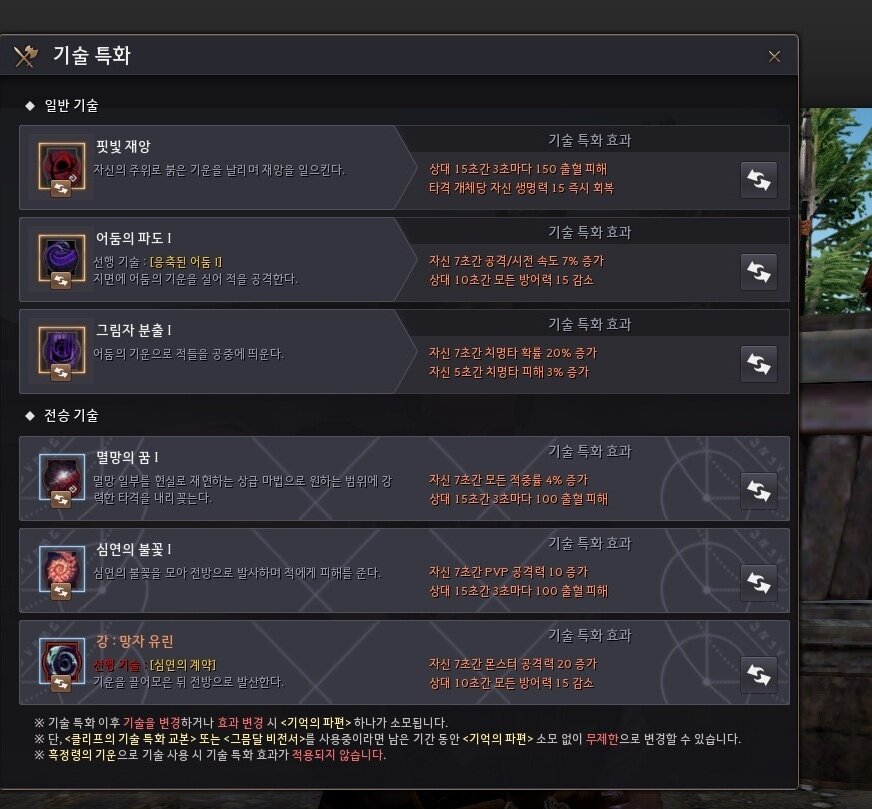This screenshot has height=809, width=872.
Task: Click the [심연의 계약] prerequisite skill link
Action: click(183, 665)
